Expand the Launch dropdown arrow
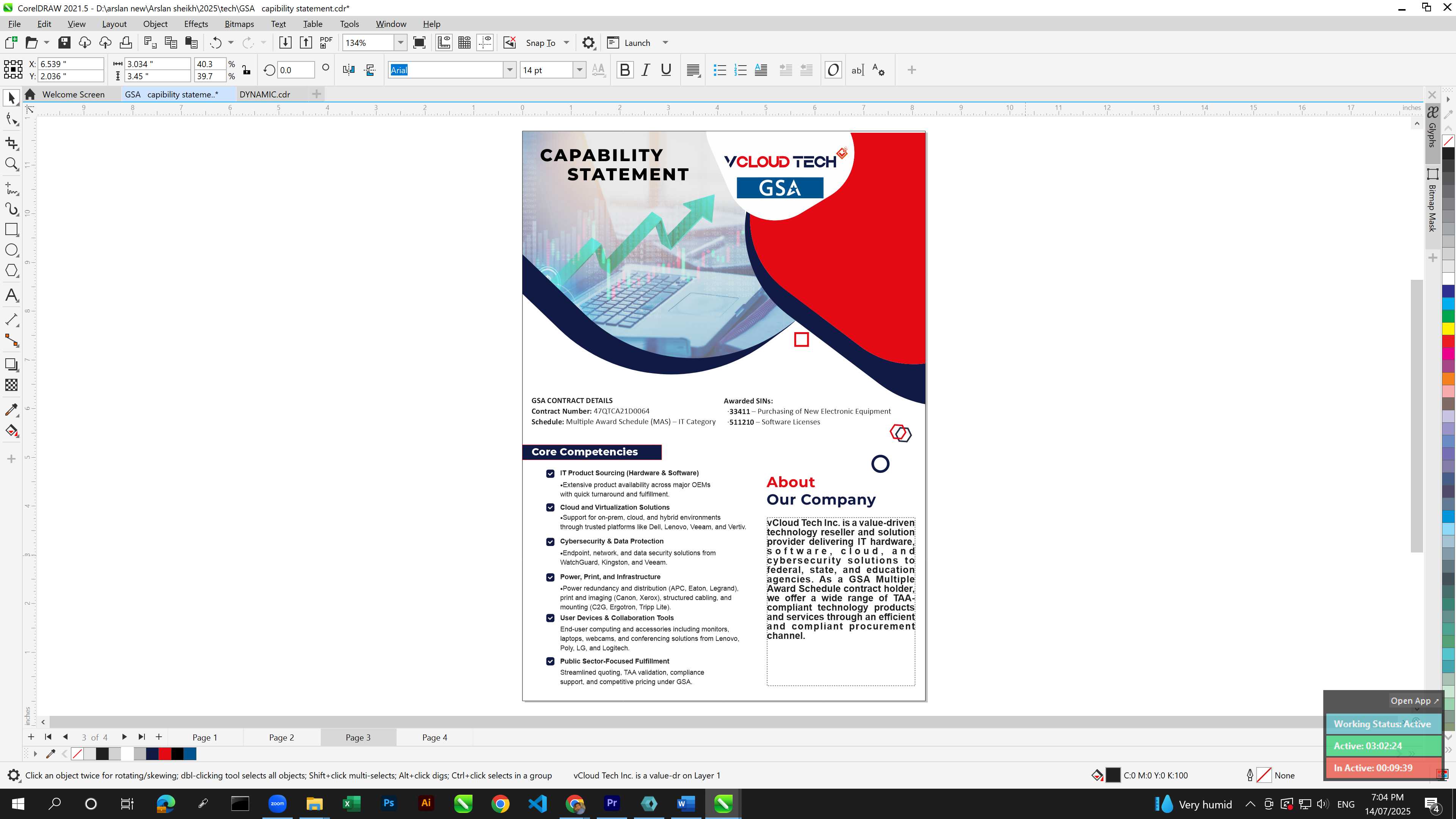Image resolution: width=1456 pixels, height=819 pixels. 665,43
